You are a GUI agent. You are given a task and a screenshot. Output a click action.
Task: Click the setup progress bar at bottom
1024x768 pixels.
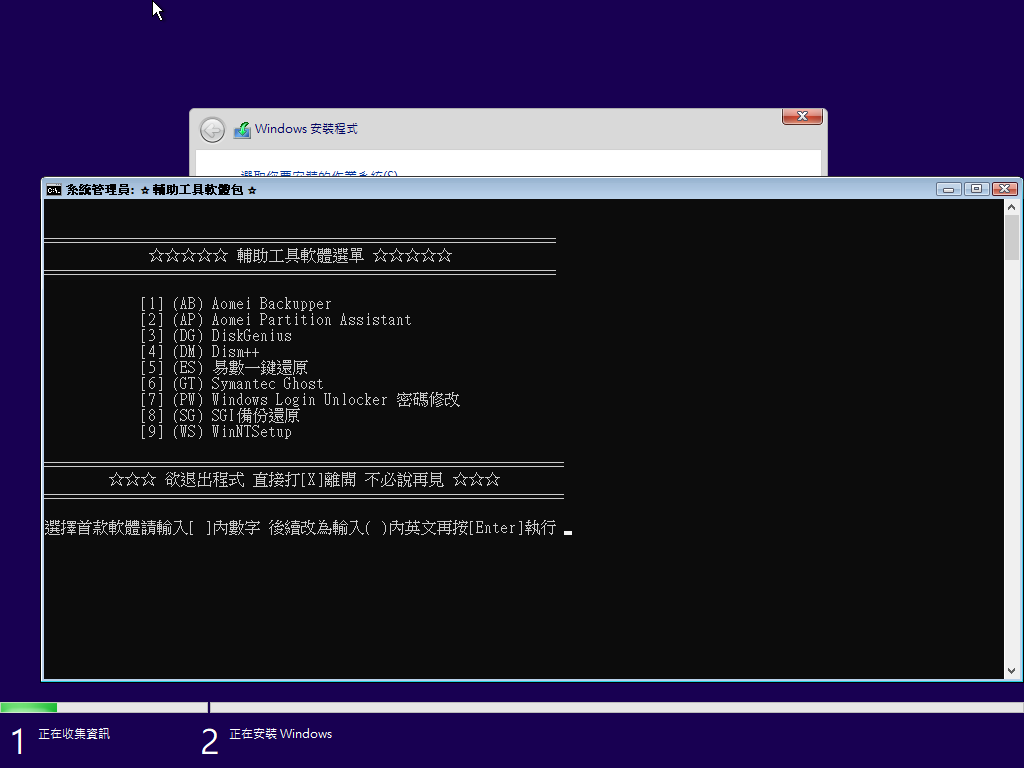pos(512,707)
